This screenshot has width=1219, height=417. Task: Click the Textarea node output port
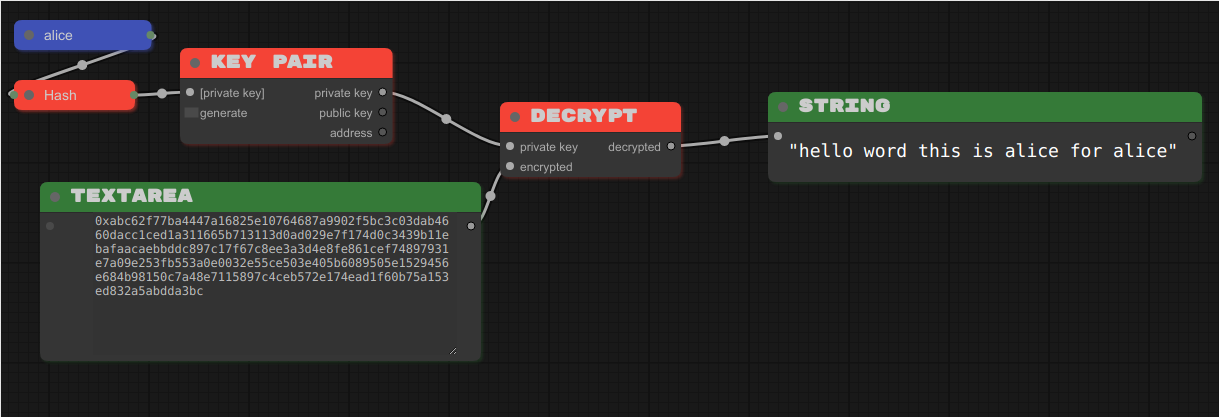coord(471,226)
